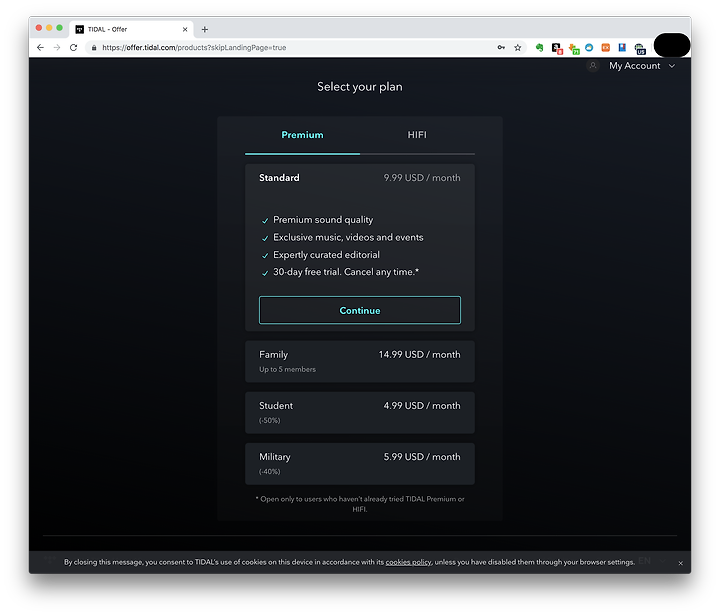Screen dimensions: 720x615
Task: Switch to the Premium tab
Action: (x=302, y=135)
